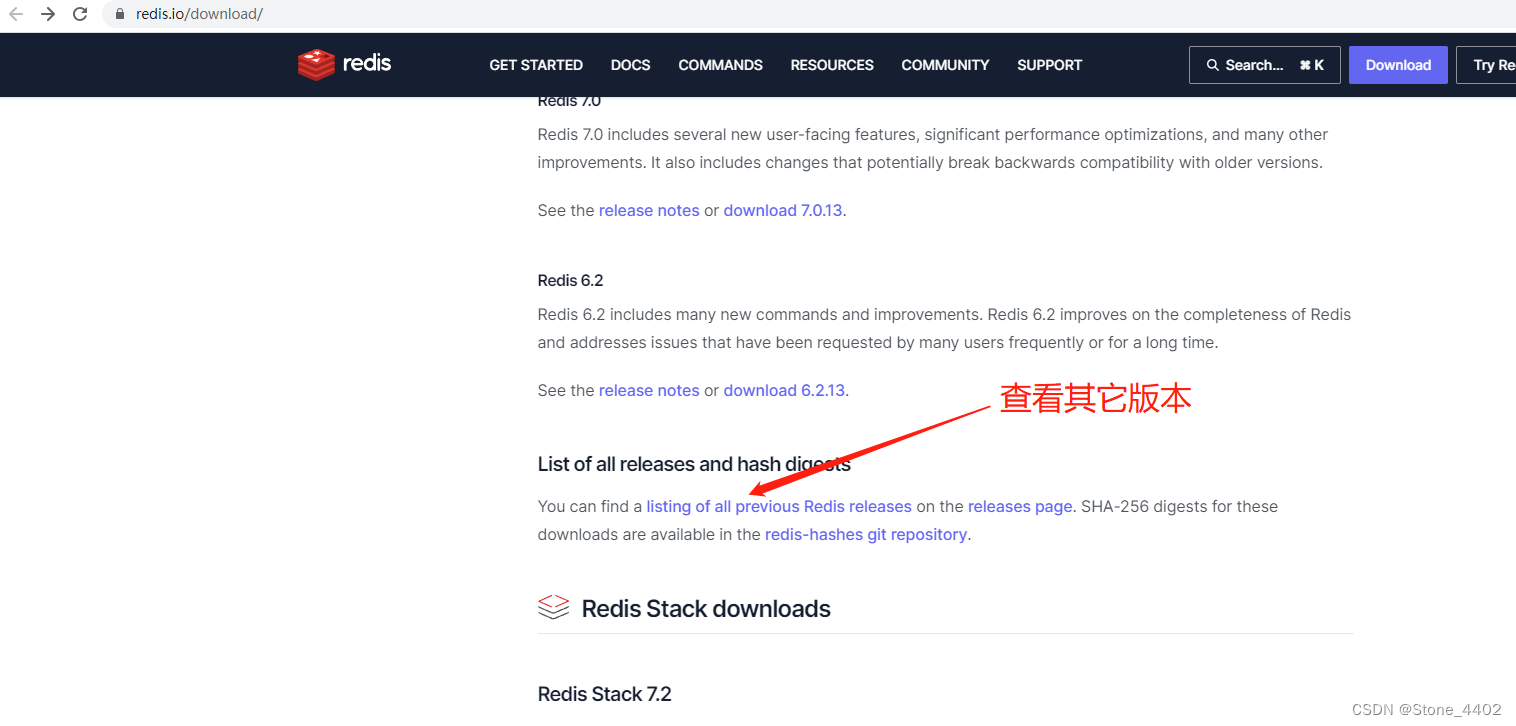Viewport: 1516px width, 726px height.
Task: Open the COMMUNITY menu item
Action: tap(945, 65)
